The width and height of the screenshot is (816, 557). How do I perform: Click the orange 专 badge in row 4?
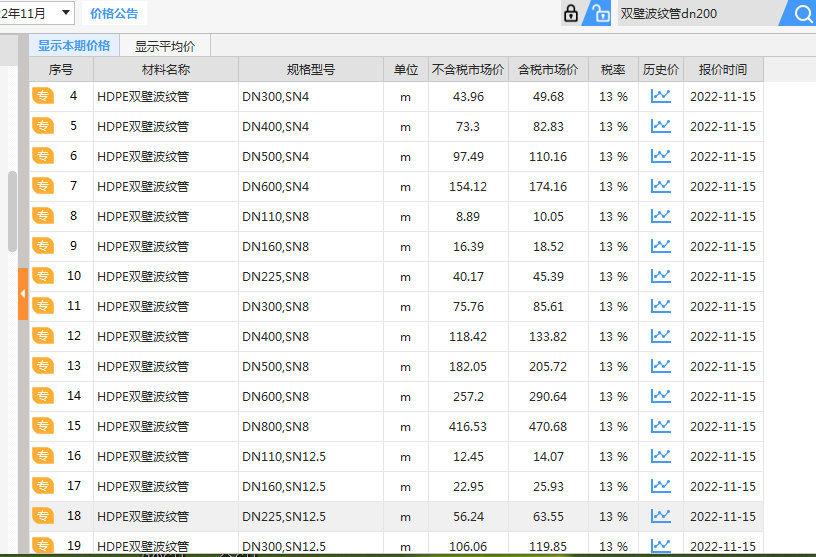click(43, 96)
